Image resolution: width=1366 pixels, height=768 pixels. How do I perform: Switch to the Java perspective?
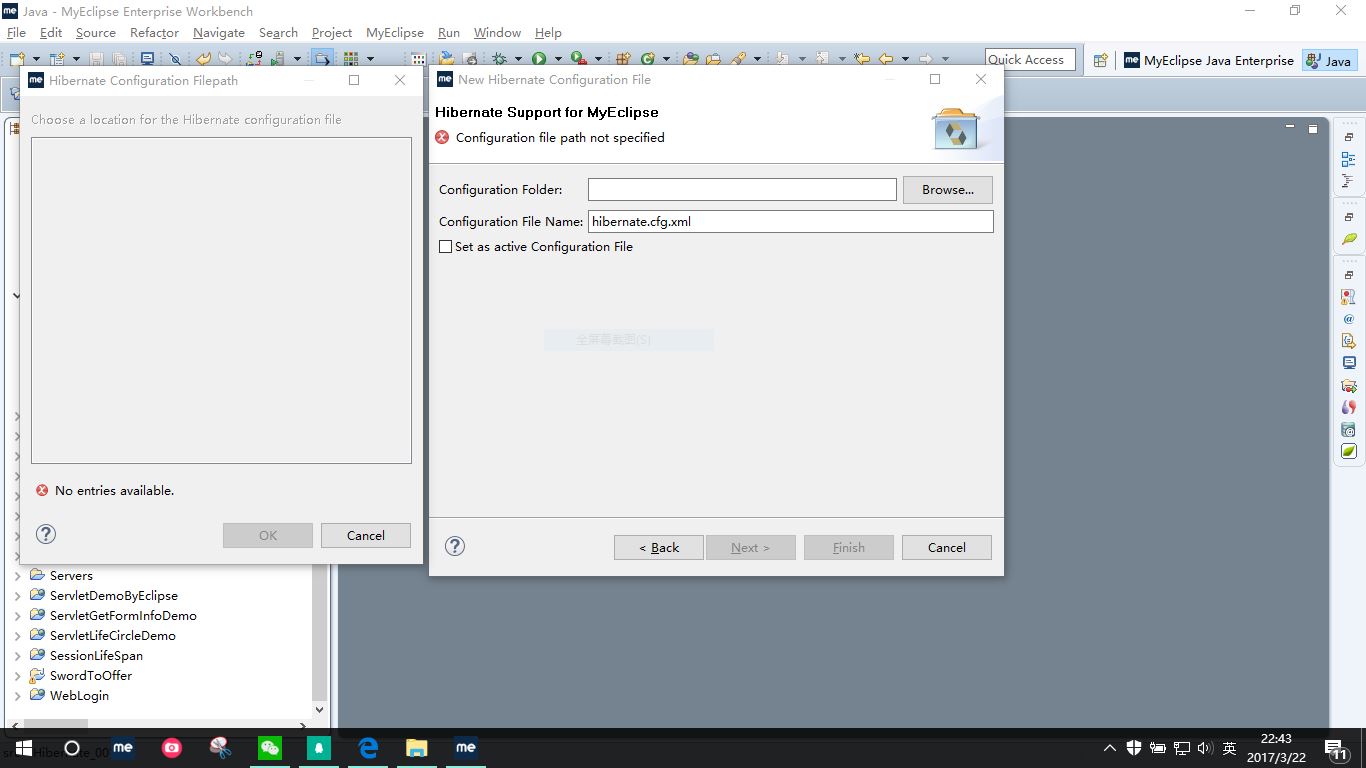(x=1329, y=60)
